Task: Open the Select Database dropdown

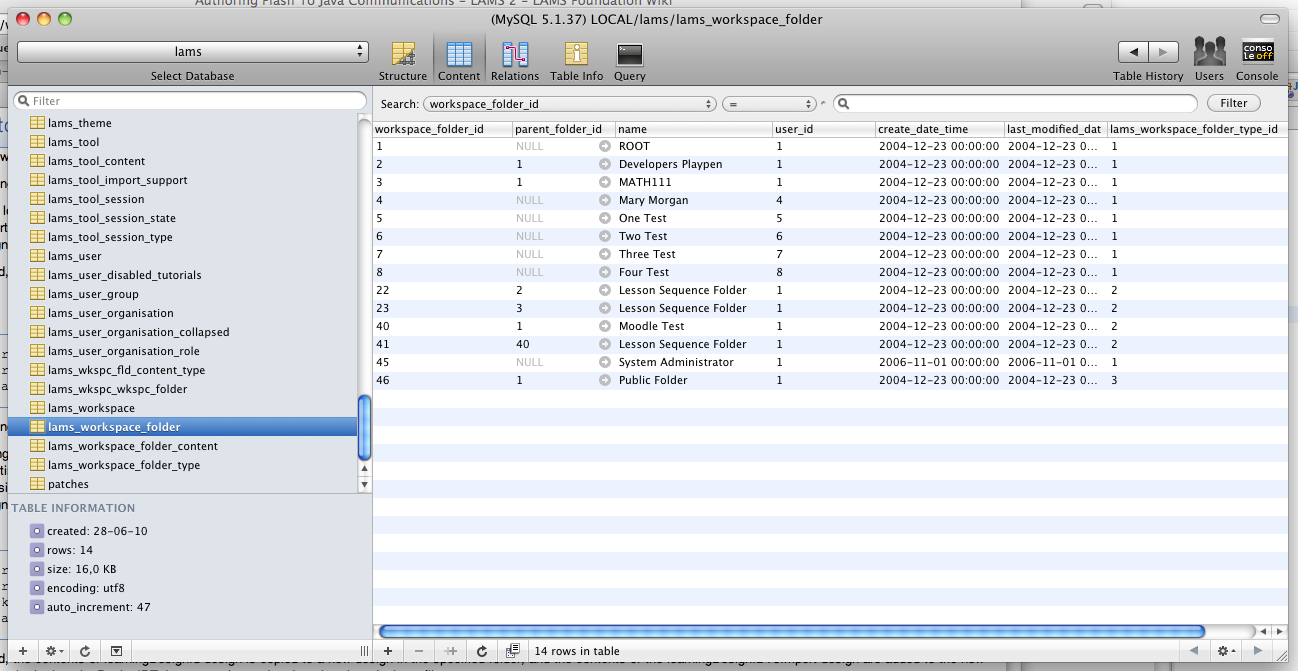Action: tap(193, 51)
